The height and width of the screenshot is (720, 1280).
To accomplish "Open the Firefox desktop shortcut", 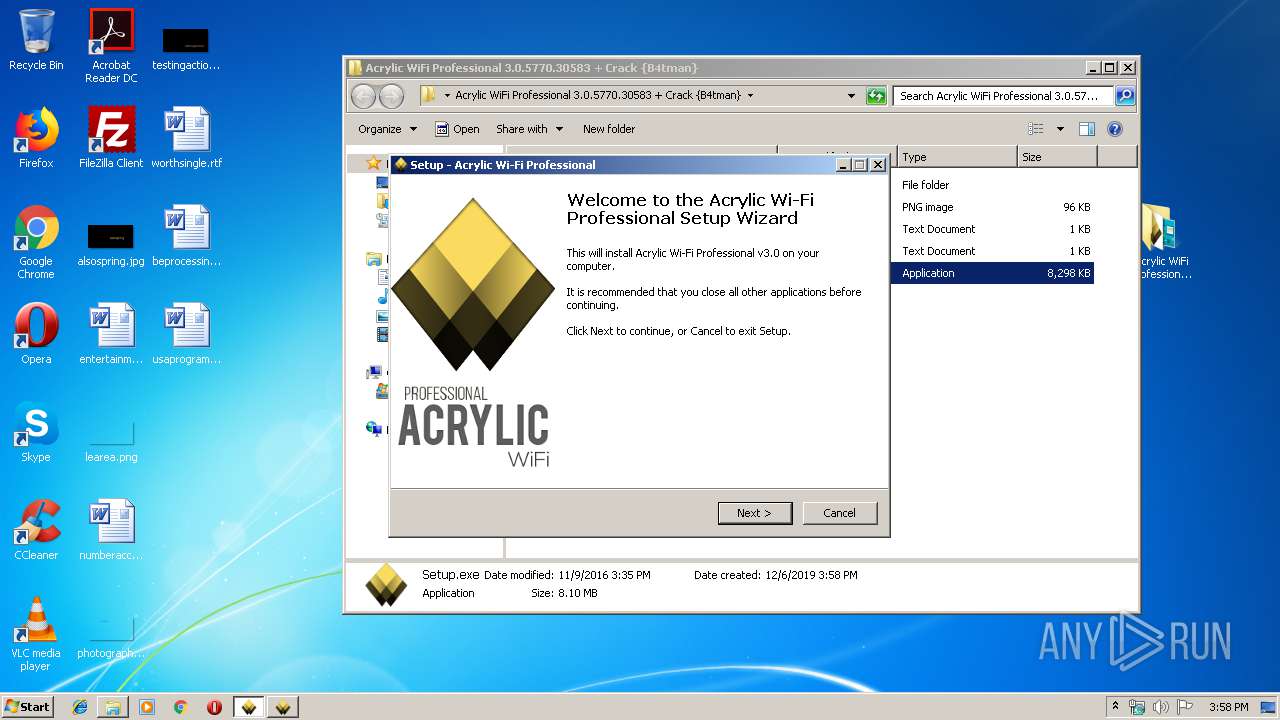I will click(x=36, y=138).
